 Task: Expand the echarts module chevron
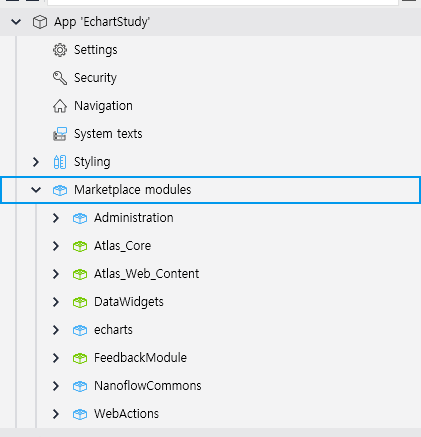[x=56, y=330]
